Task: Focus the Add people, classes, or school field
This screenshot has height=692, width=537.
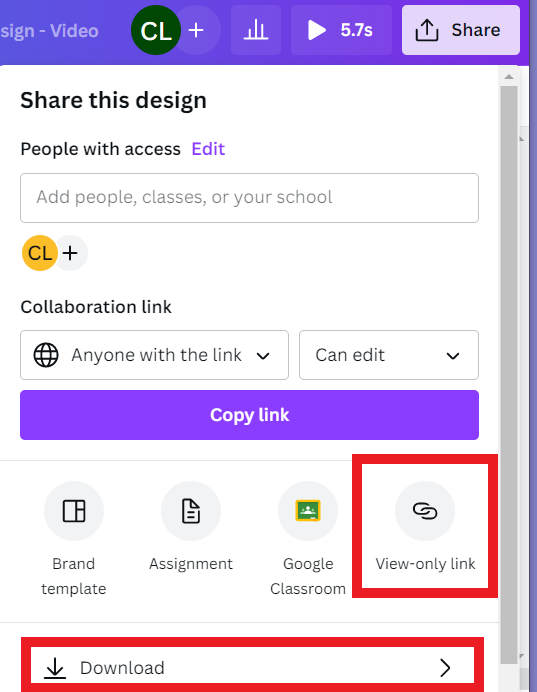Action: click(x=249, y=198)
